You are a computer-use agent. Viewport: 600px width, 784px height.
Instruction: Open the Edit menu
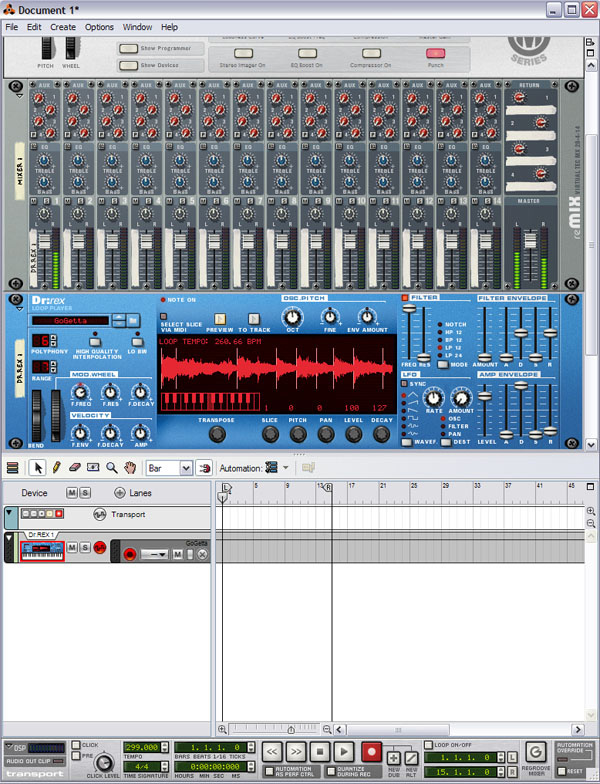pos(34,27)
